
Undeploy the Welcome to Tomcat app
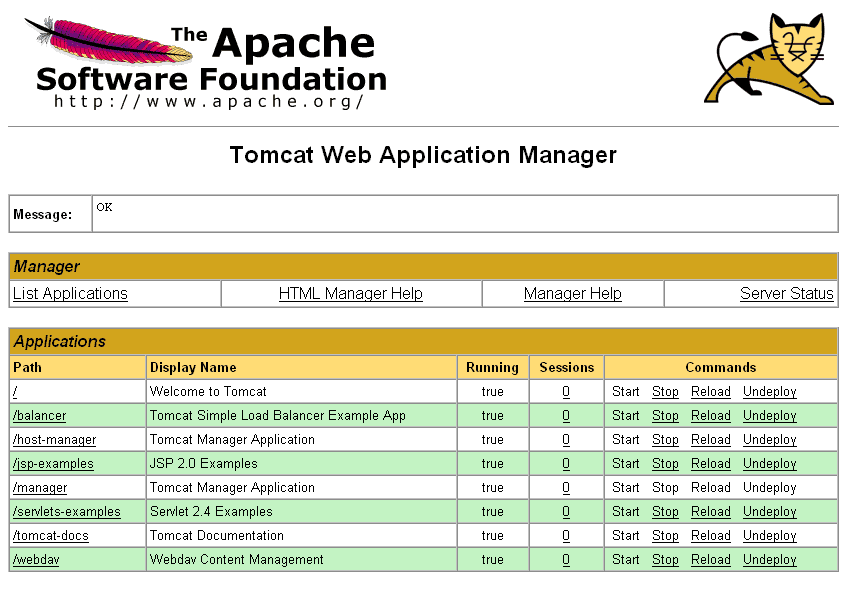click(x=770, y=392)
